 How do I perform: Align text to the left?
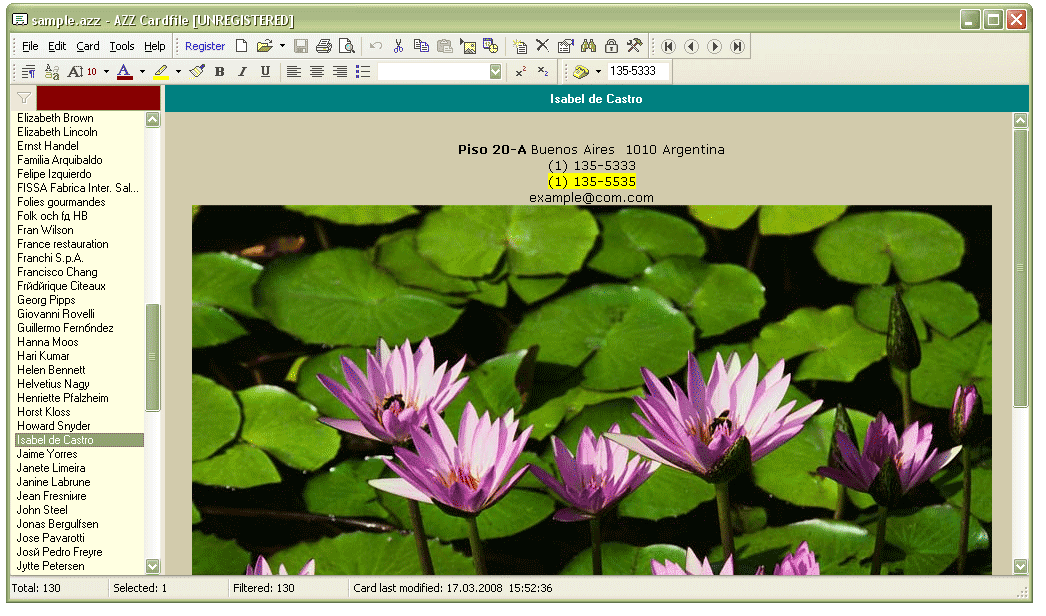tap(294, 71)
